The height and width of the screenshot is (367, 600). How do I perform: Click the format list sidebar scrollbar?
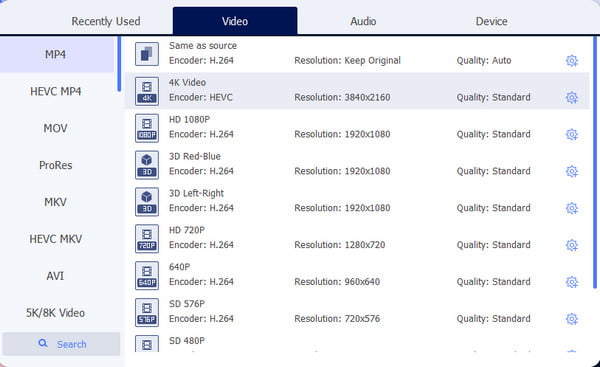tap(119, 64)
